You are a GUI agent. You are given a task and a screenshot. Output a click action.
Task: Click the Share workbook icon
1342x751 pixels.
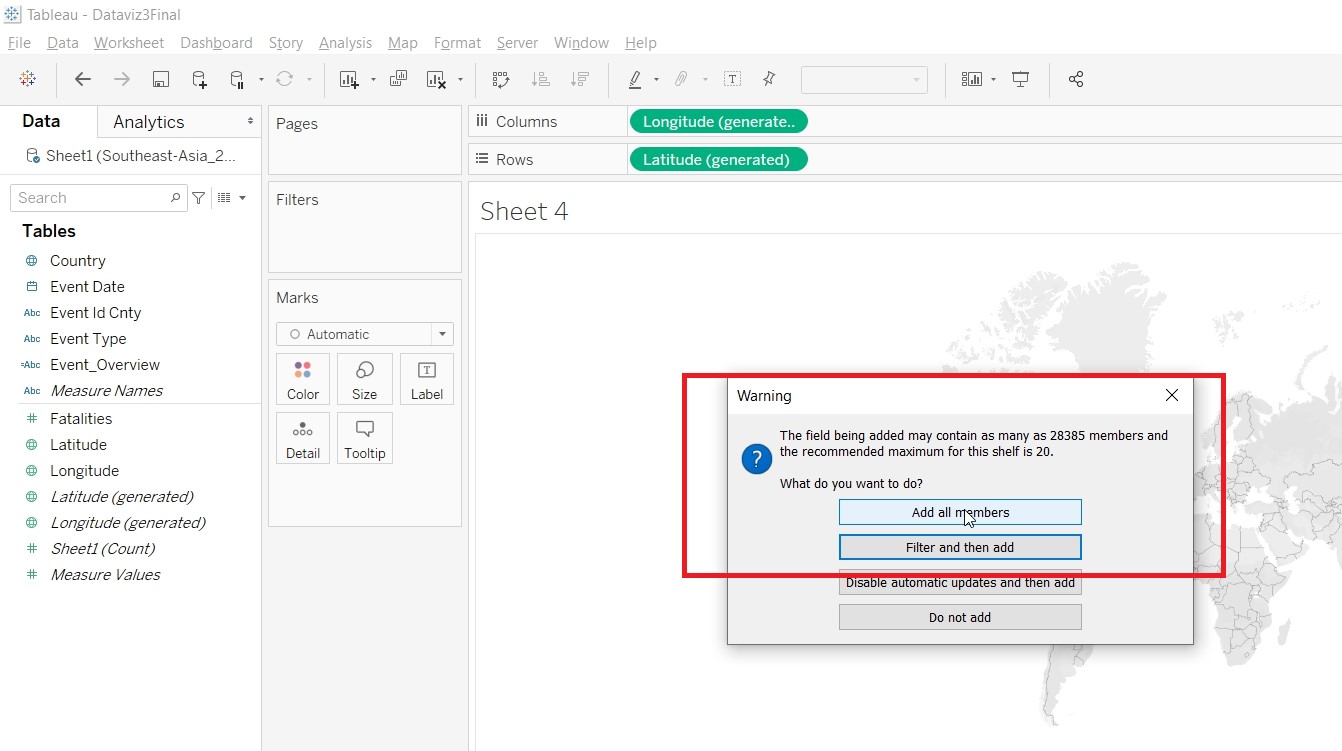[x=1076, y=80]
